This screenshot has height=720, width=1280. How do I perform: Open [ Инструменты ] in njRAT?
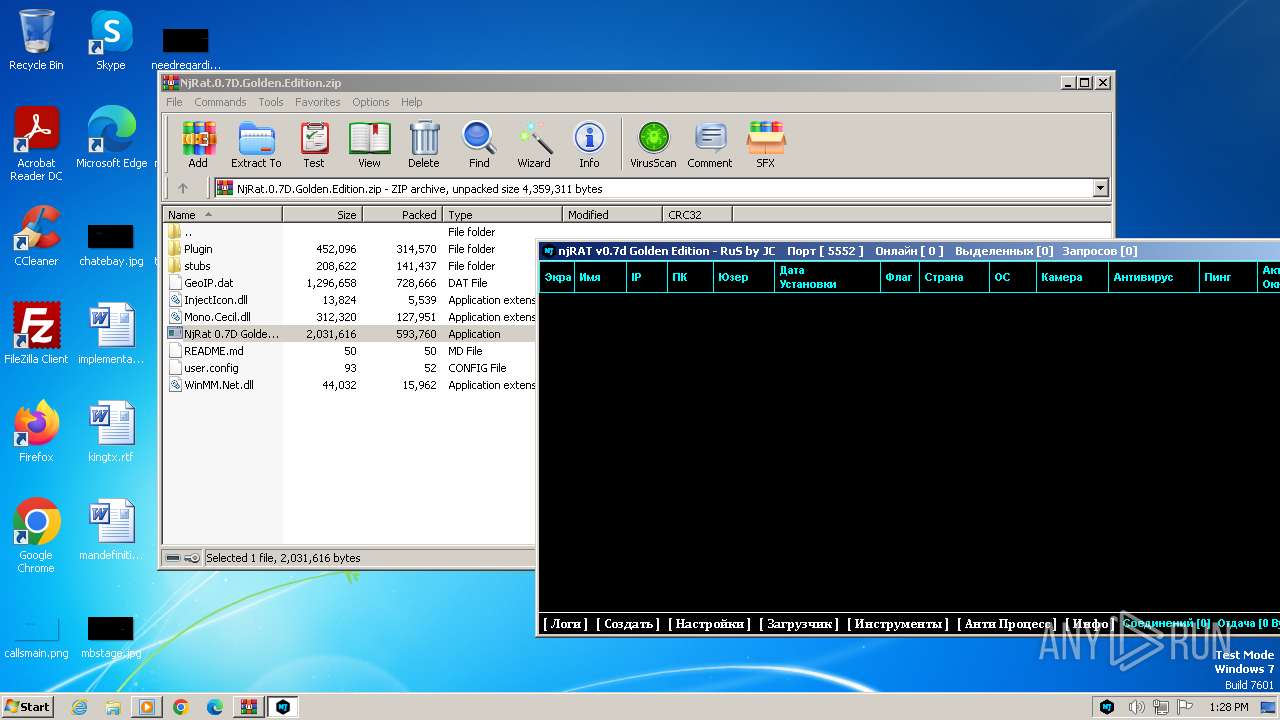pyautogui.click(x=898, y=624)
